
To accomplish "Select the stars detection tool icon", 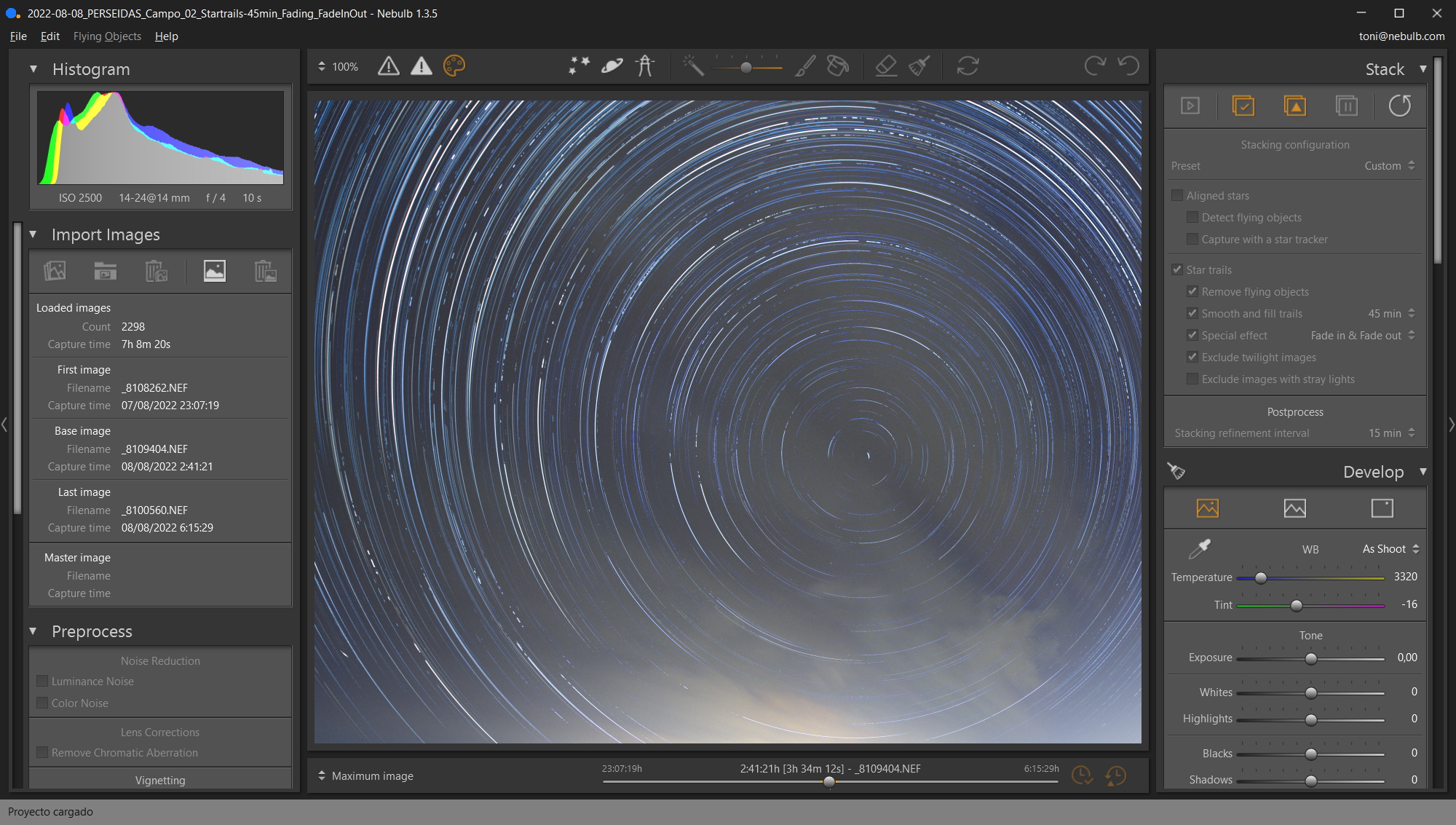I will 579,66.
